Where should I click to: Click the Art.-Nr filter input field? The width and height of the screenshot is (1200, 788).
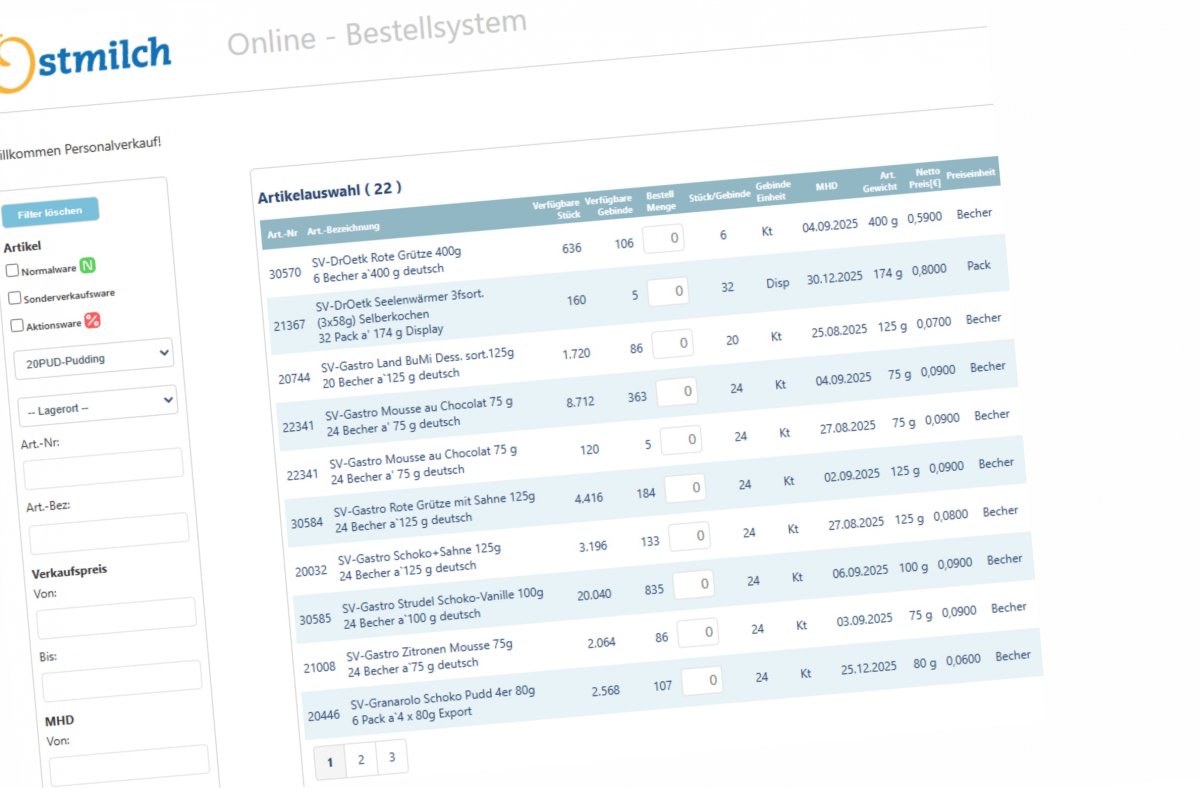104,467
